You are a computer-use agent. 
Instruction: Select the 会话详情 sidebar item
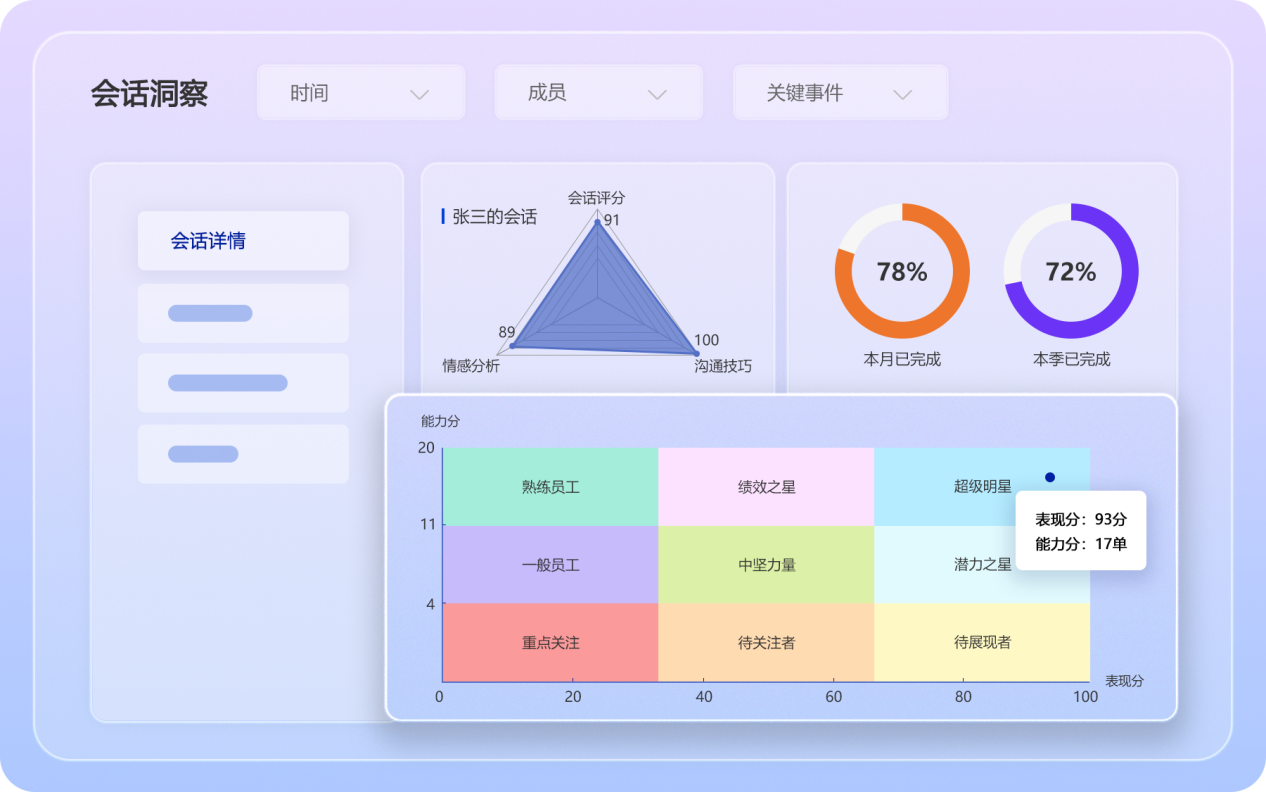click(243, 241)
